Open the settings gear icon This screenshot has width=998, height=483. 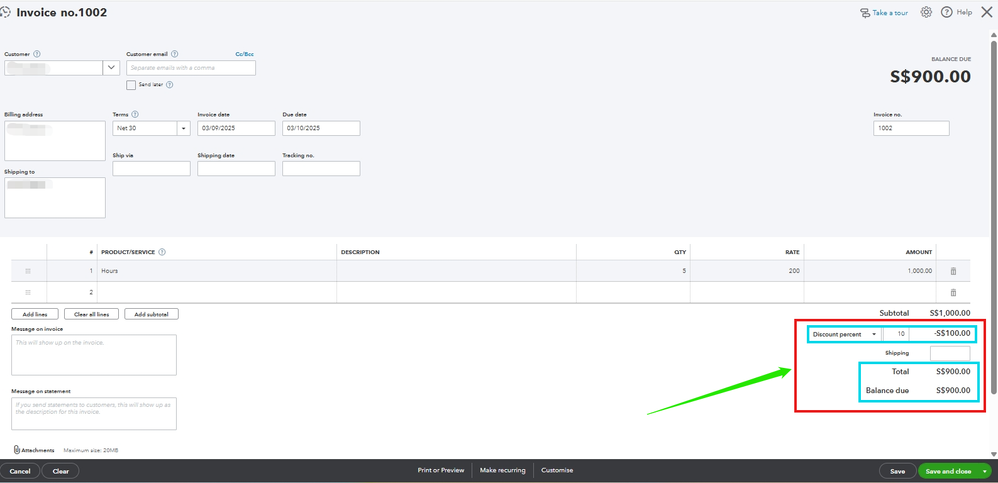pyautogui.click(x=926, y=12)
